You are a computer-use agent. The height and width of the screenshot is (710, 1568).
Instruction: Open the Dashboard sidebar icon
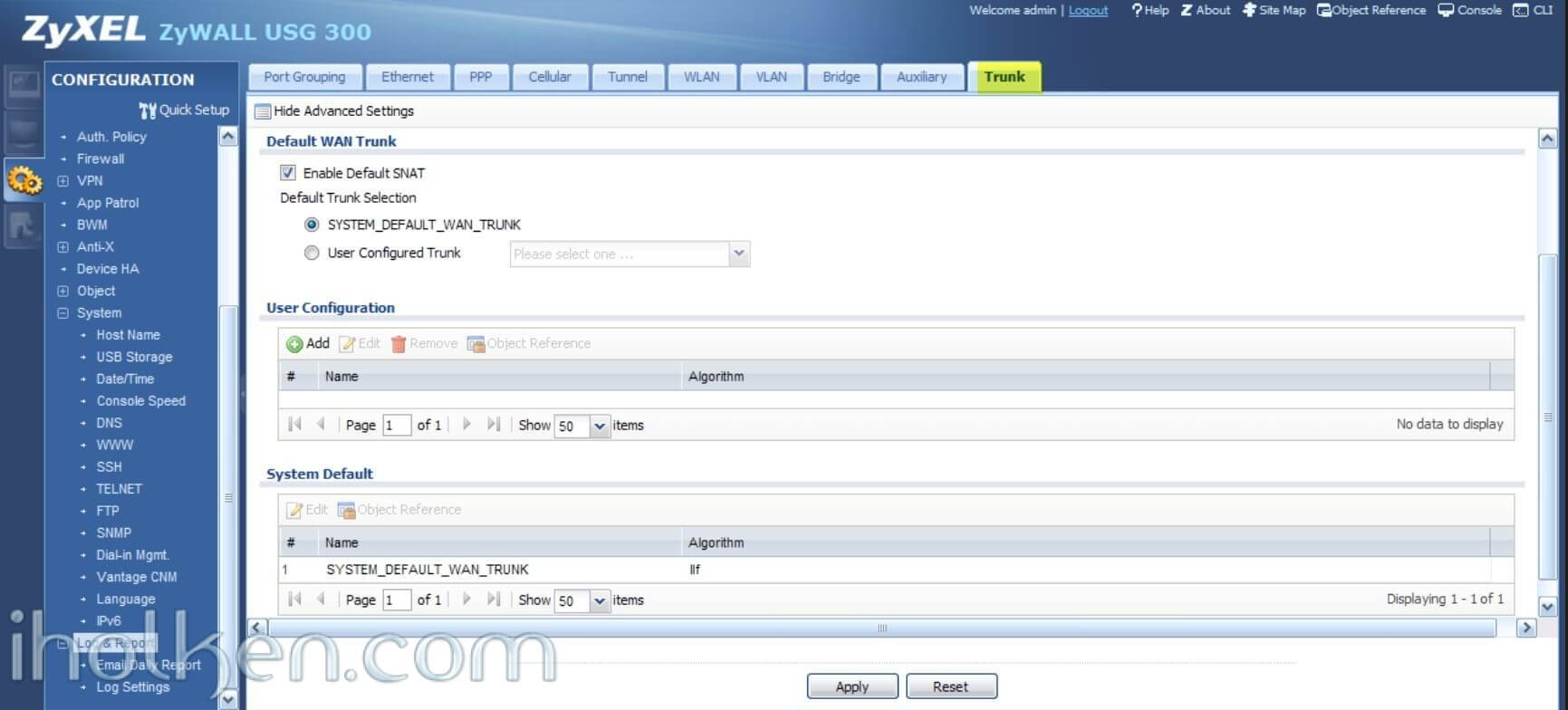click(x=23, y=84)
